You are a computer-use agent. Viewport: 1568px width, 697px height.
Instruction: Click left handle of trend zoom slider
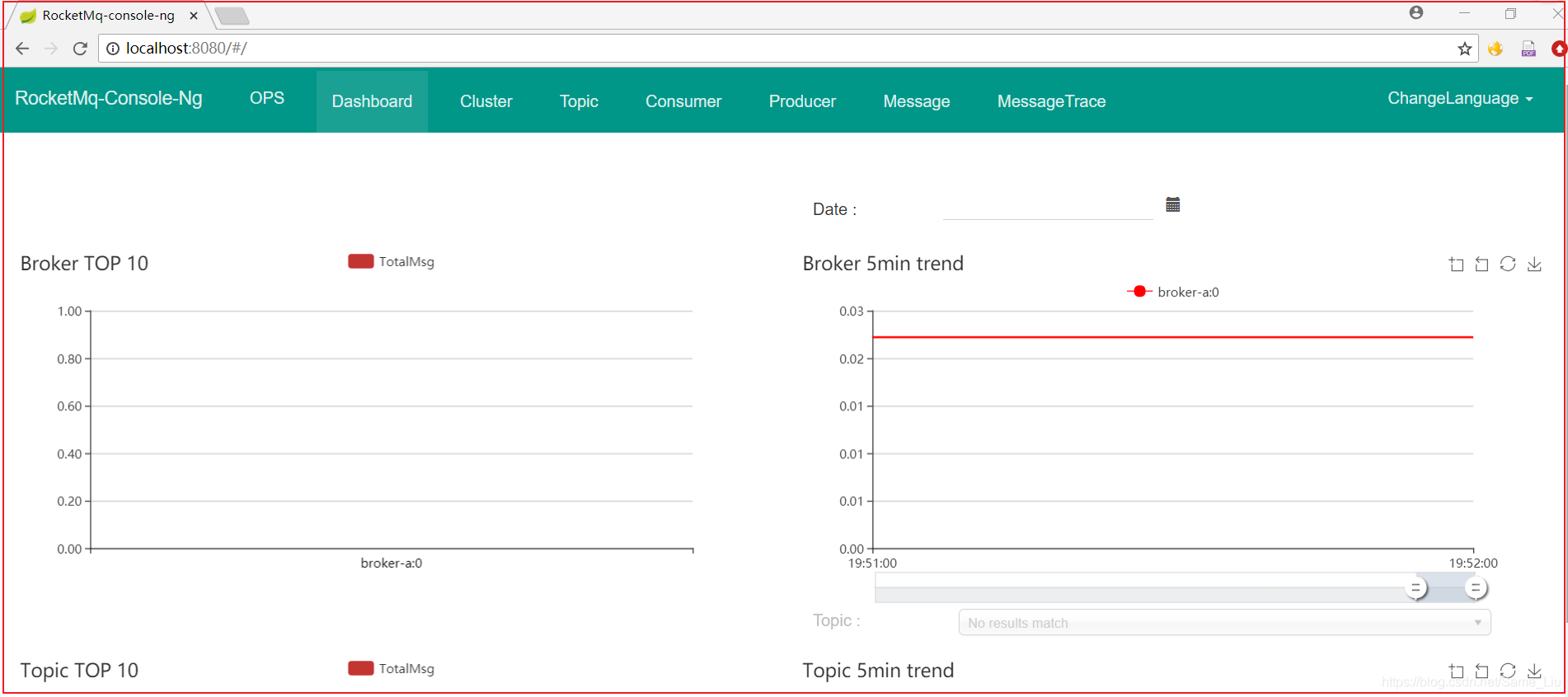[1415, 588]
